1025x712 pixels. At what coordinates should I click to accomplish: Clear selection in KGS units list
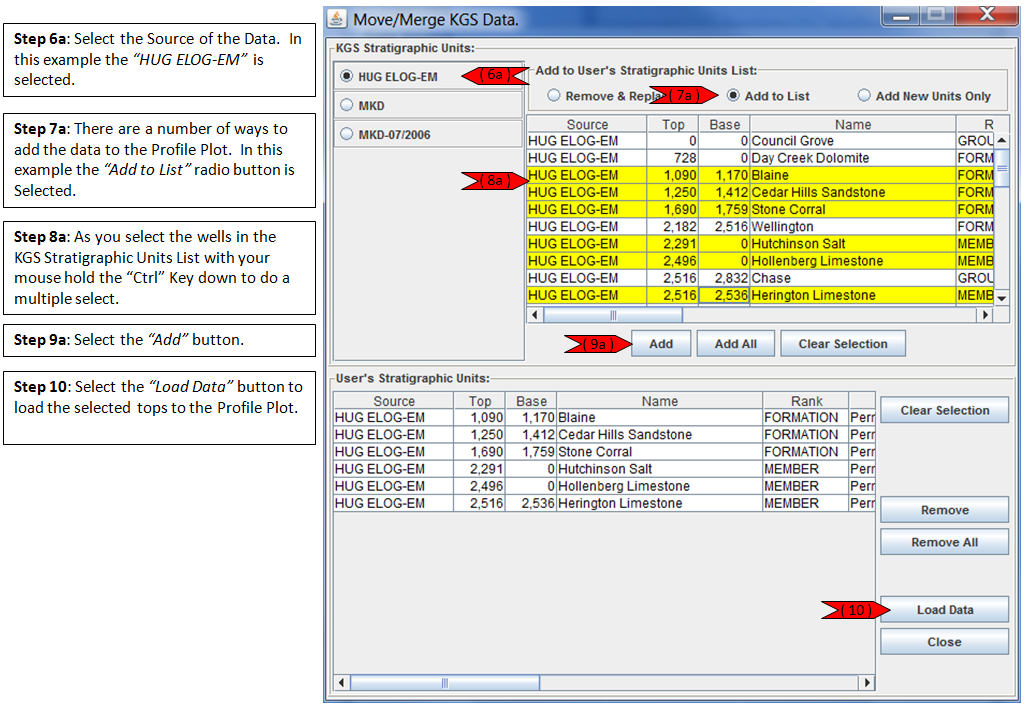click(x=843, y=343)
